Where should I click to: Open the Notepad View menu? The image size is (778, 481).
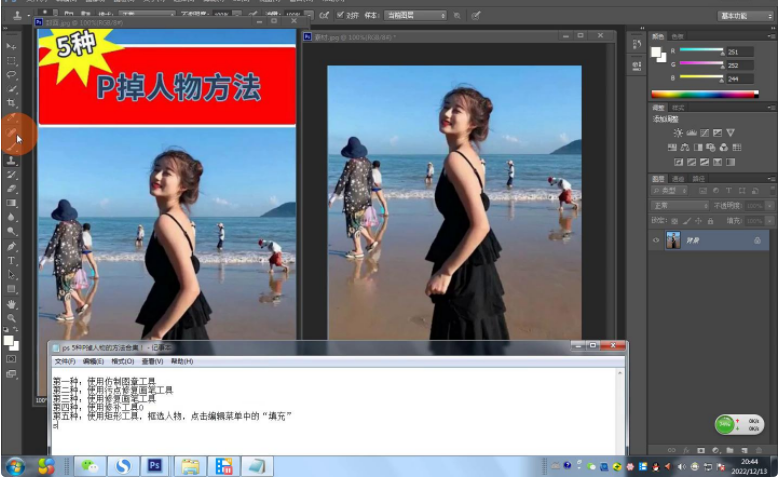coord(152,361)
